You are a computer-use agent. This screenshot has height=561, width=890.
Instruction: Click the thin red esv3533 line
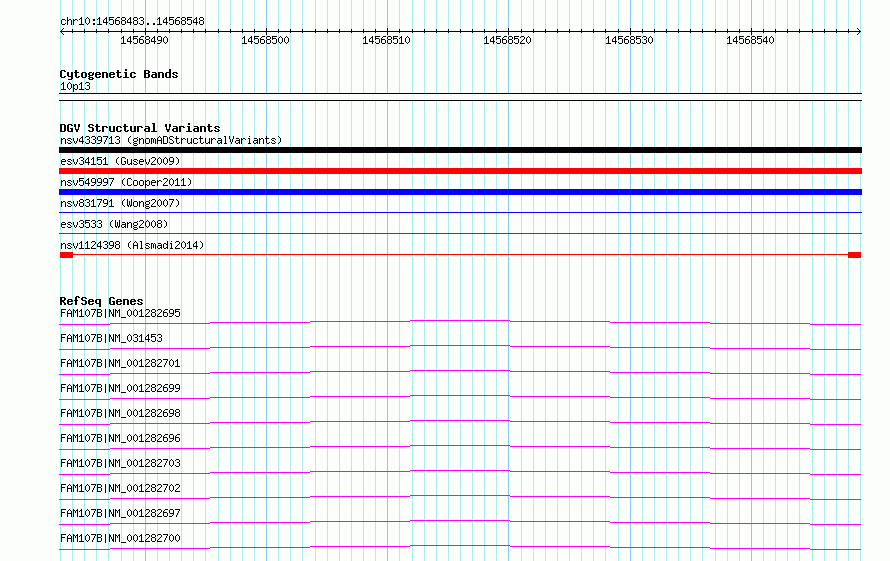click(x=460, y=233)
